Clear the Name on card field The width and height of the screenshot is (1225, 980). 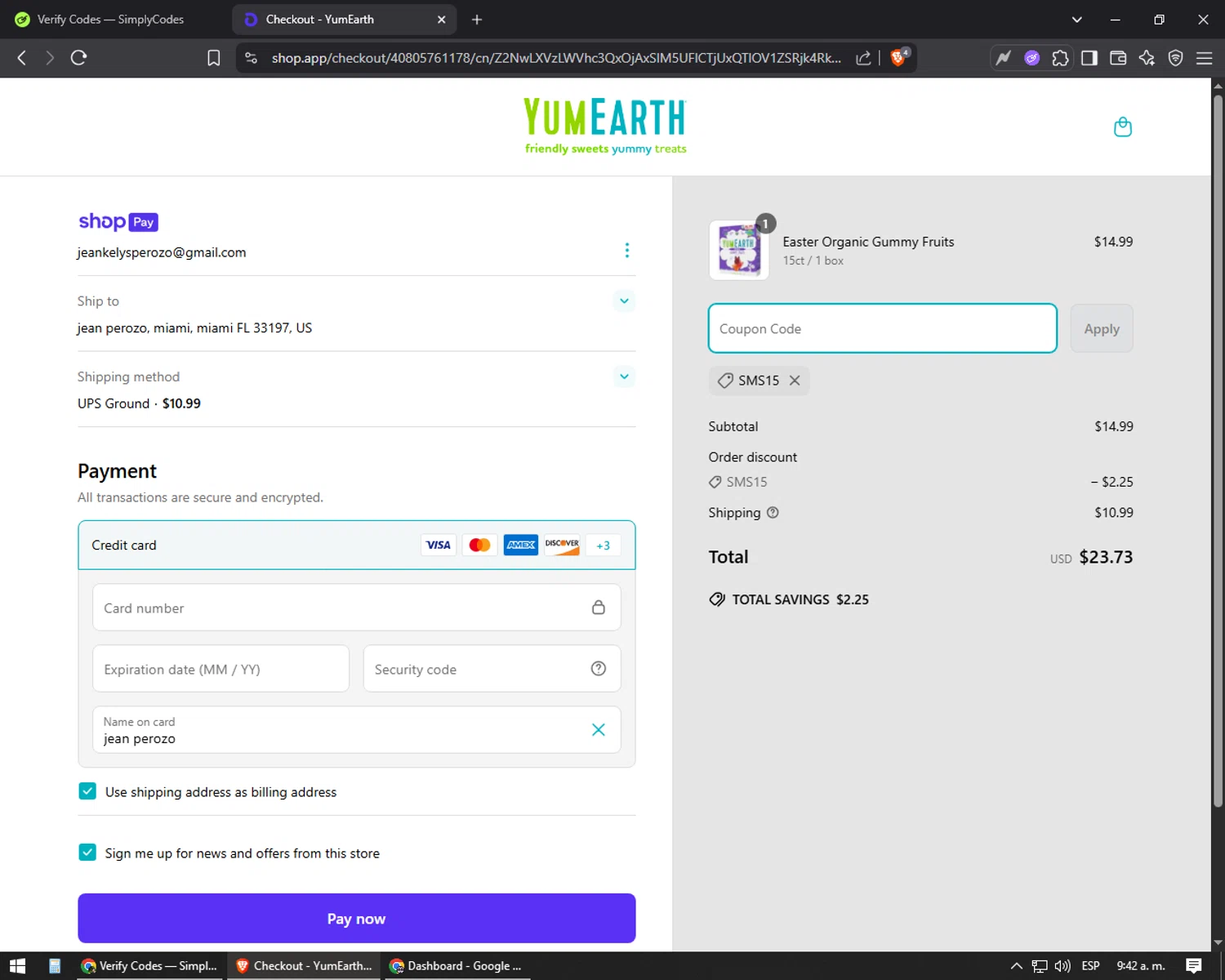pos(598,729)
